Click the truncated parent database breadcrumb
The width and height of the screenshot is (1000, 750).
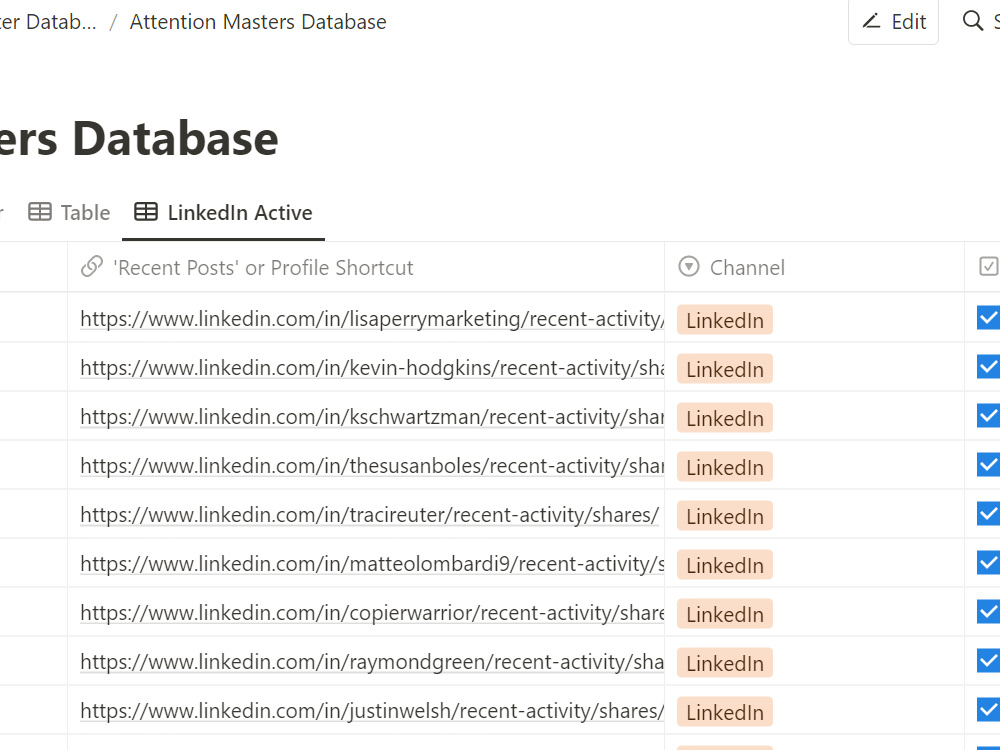[48, 22]
